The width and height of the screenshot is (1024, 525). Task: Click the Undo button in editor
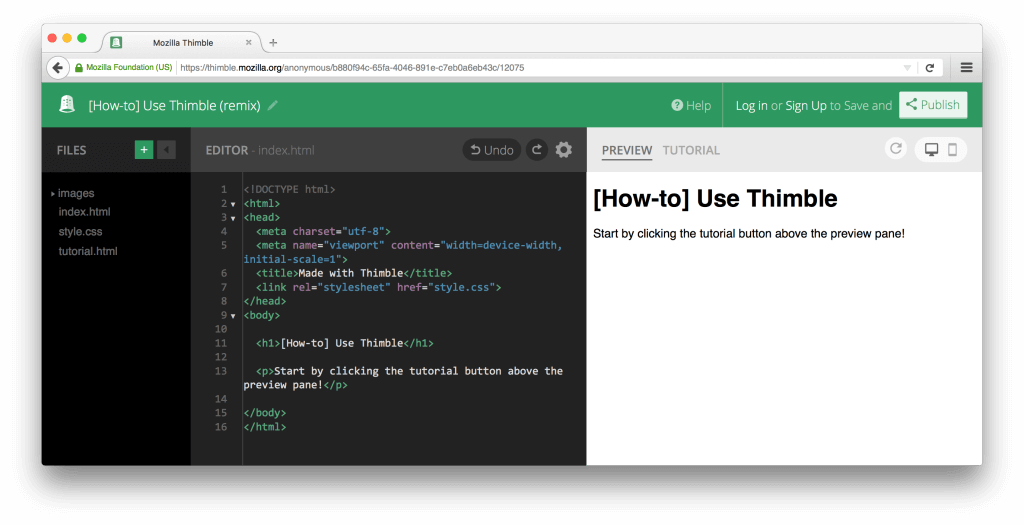point(492,150)
